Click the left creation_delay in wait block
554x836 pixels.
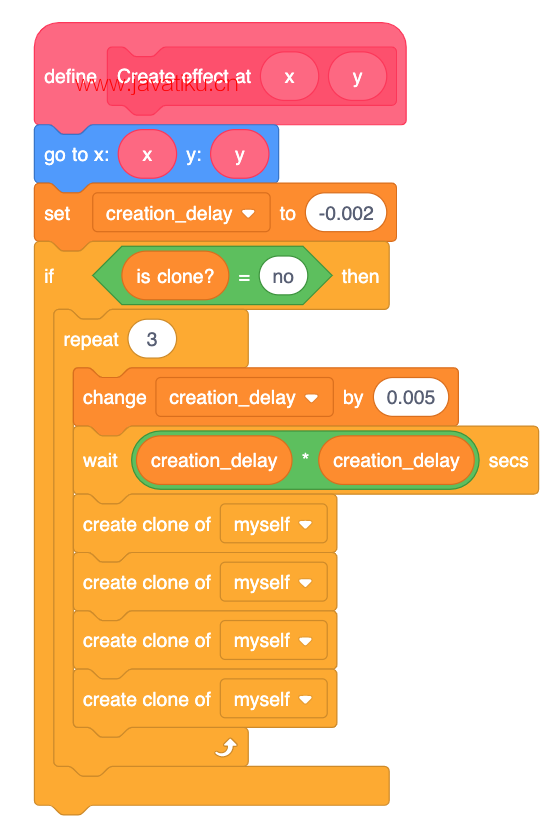click(214, 460)
